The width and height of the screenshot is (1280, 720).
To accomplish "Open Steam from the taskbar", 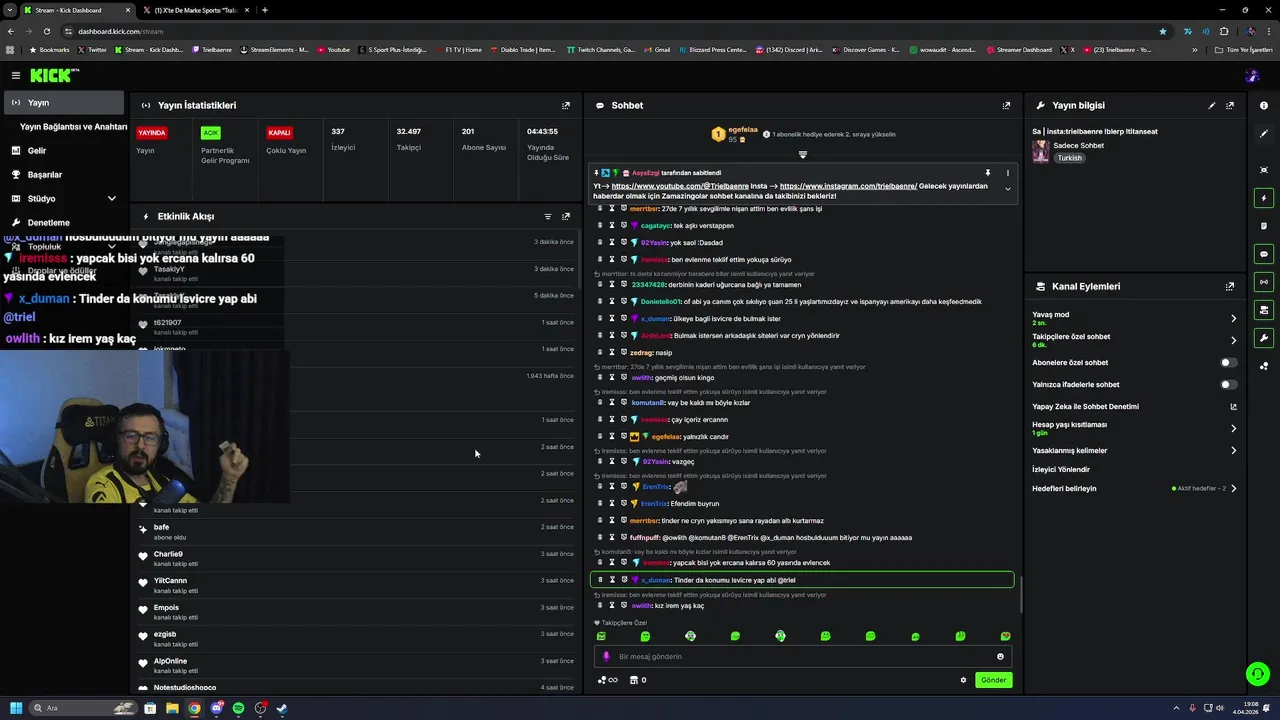I will pyautogui.click(x=282, y=708).
